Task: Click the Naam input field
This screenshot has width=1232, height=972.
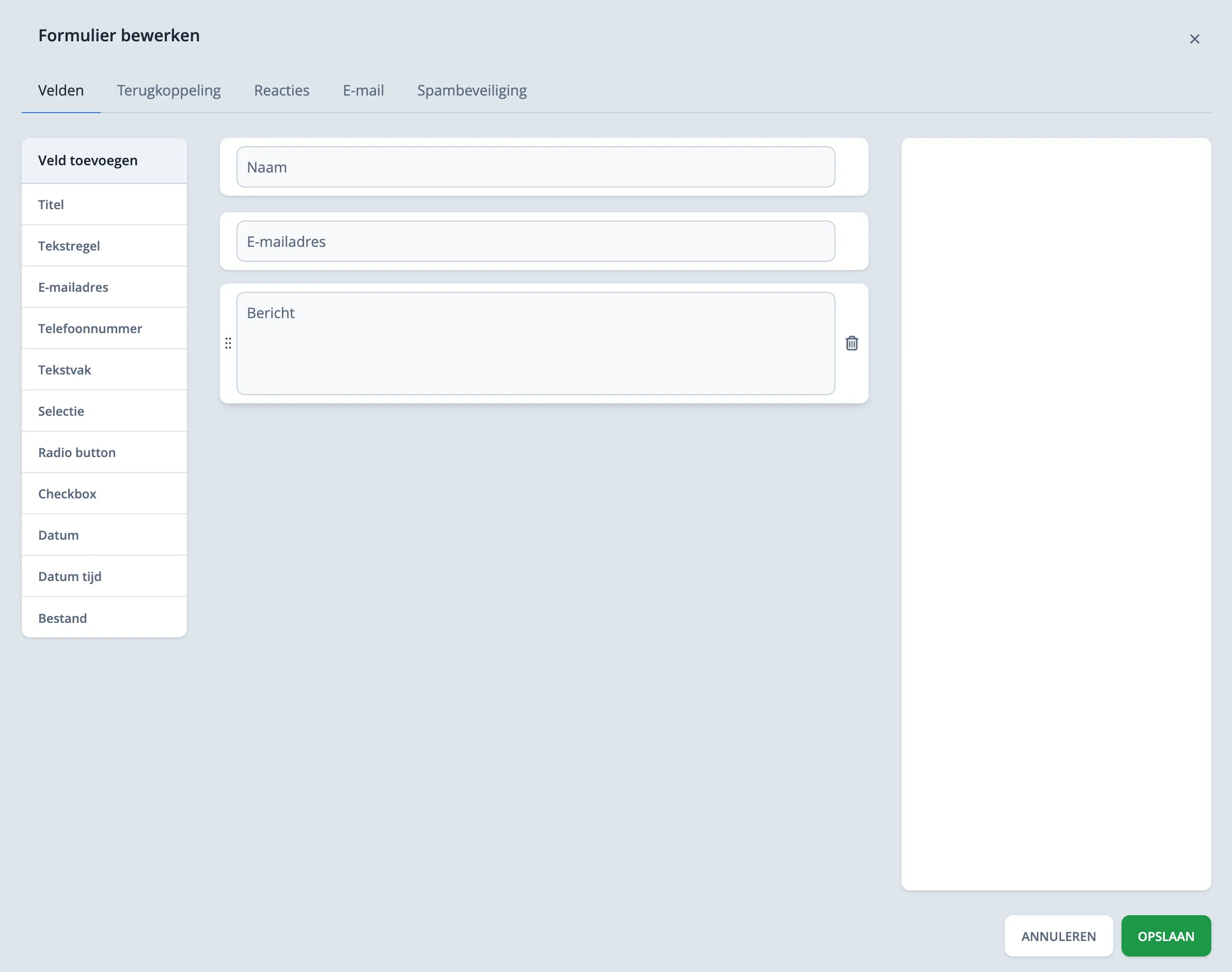Action: click(x=535, y=167)
